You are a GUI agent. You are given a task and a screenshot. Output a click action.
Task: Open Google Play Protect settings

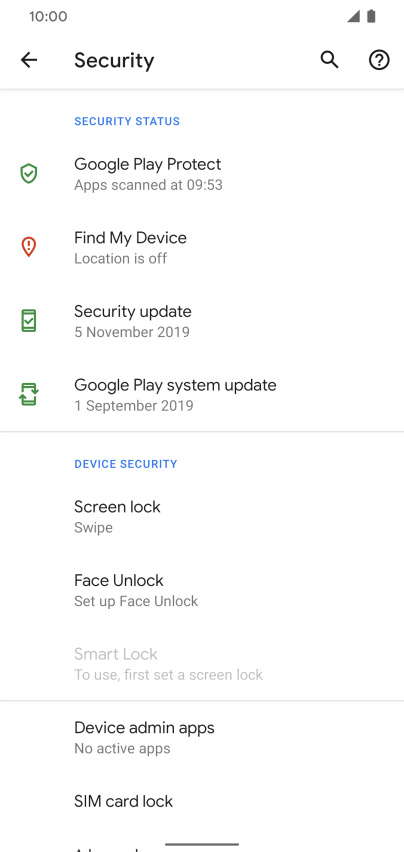pos(202,174)
